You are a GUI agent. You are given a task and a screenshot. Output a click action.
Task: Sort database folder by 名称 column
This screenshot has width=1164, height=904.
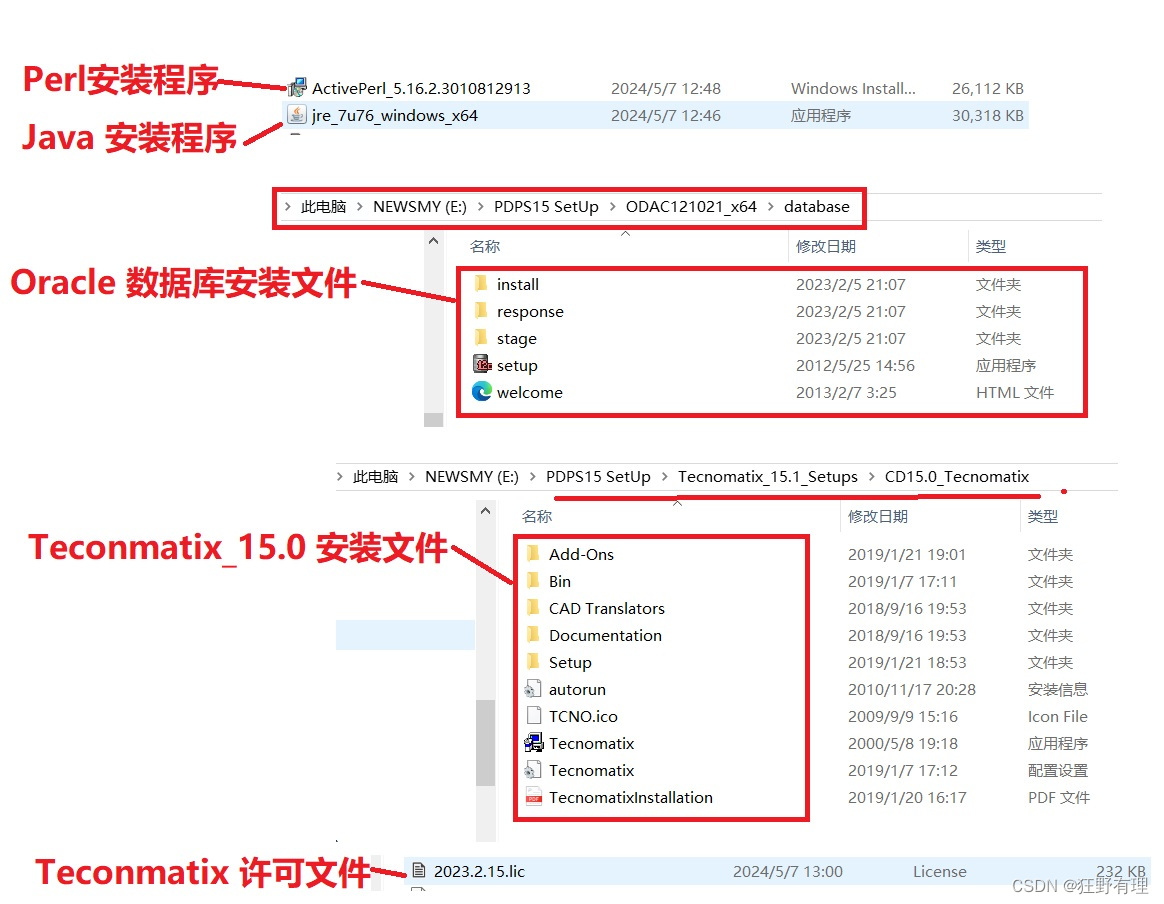pos(485,246)
